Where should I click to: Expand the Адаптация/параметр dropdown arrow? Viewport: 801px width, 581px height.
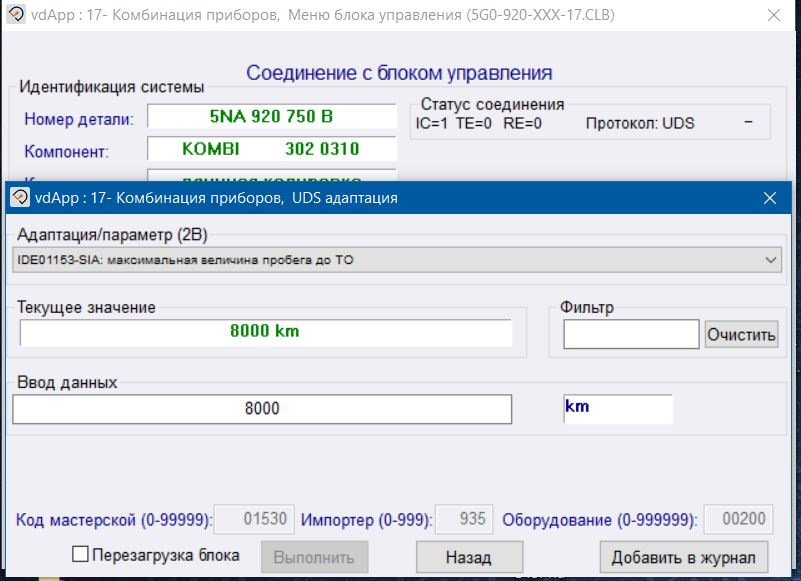click(770, 260)
